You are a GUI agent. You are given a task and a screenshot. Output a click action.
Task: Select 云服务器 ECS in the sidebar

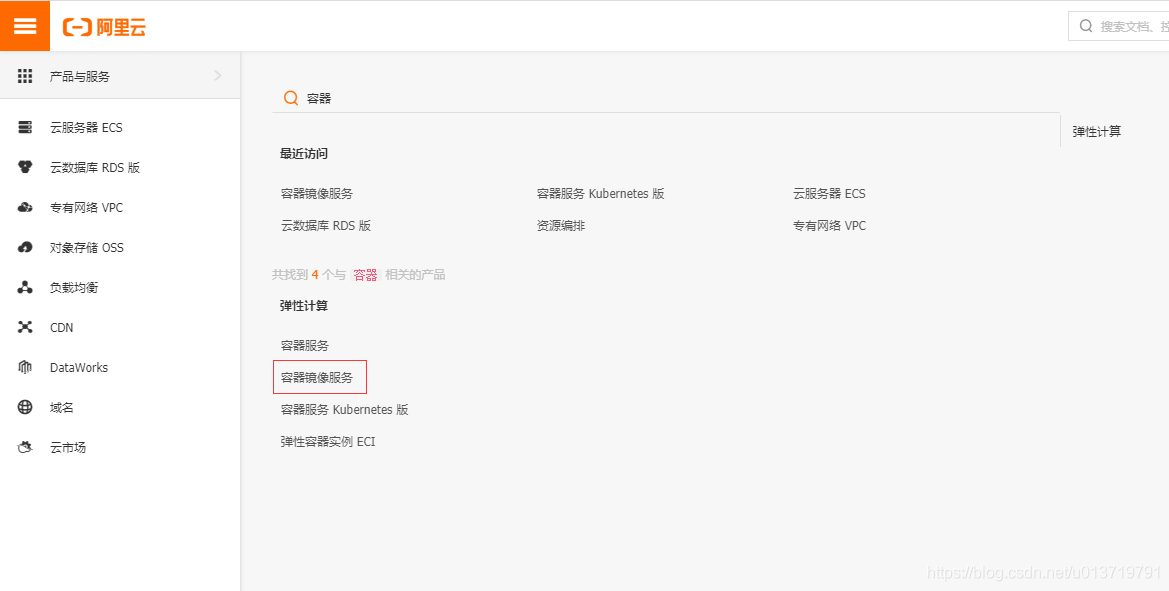86,127
